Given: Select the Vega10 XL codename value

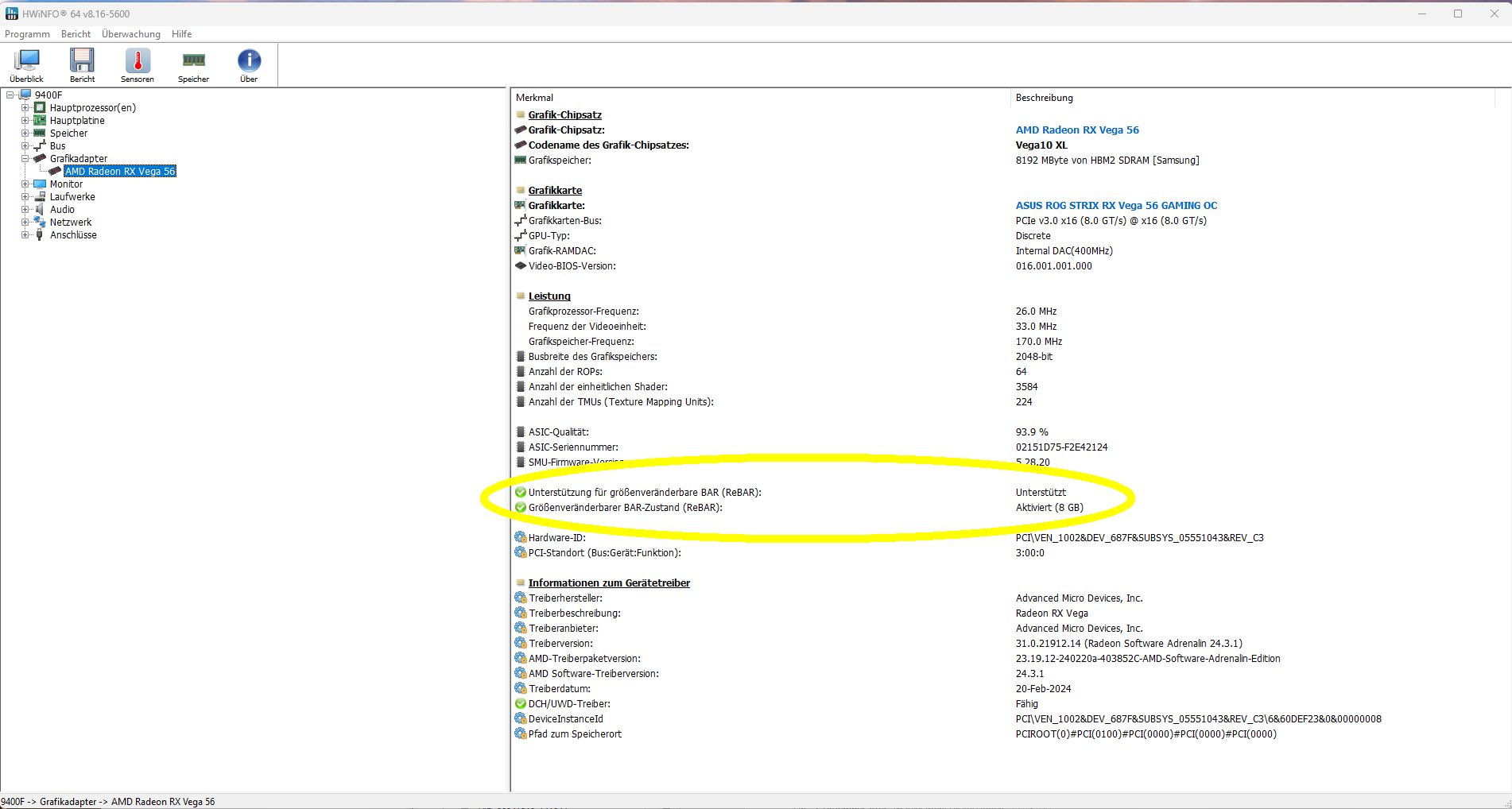Looking at the screenshot, I should point(1041,145).
